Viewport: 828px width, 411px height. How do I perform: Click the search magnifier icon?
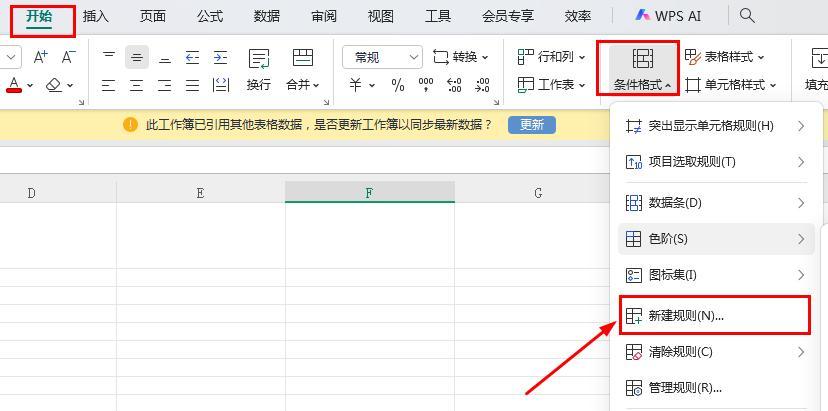tap(747, 16)
